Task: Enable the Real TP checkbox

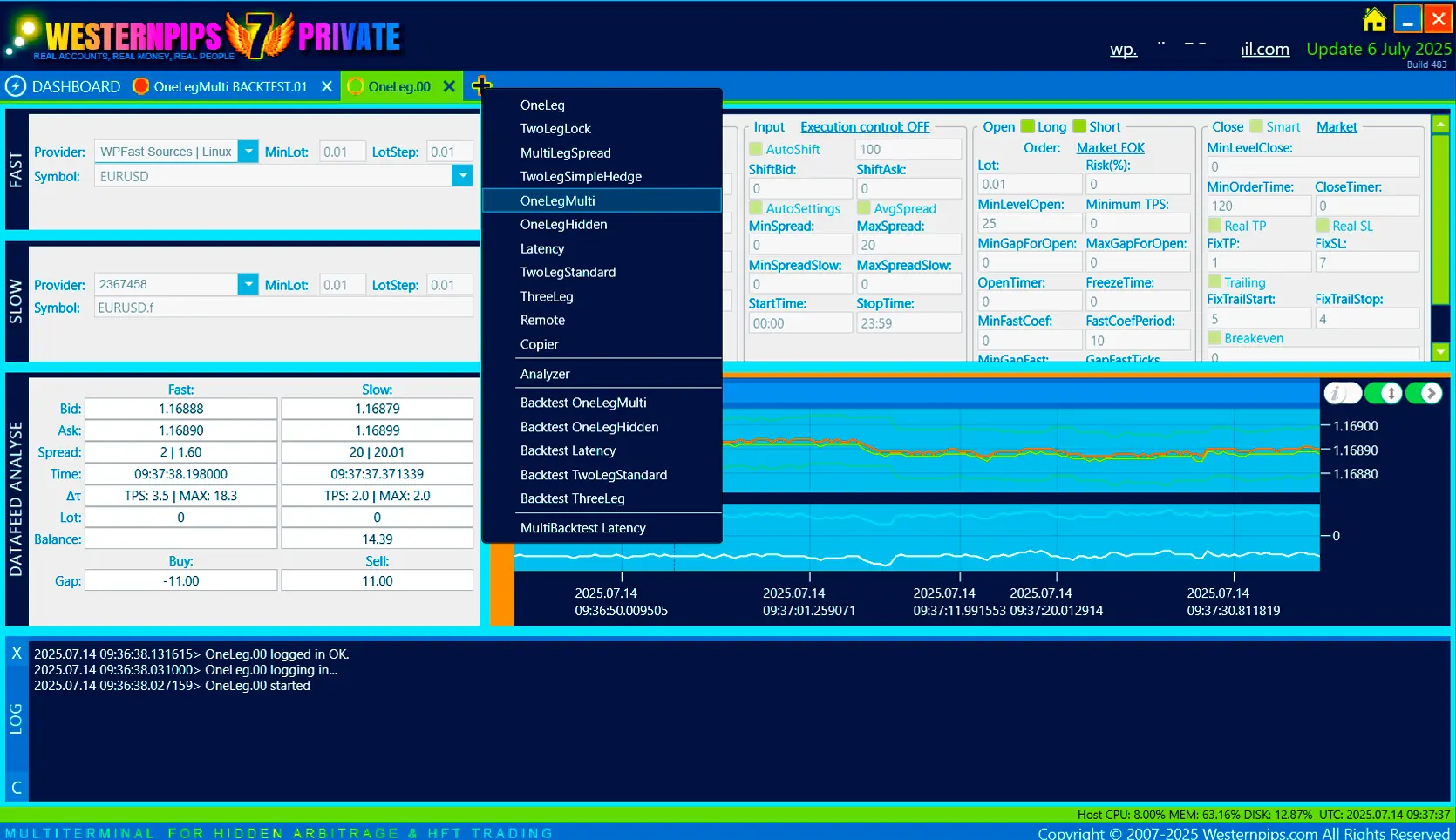Action: pos(1214,226)
